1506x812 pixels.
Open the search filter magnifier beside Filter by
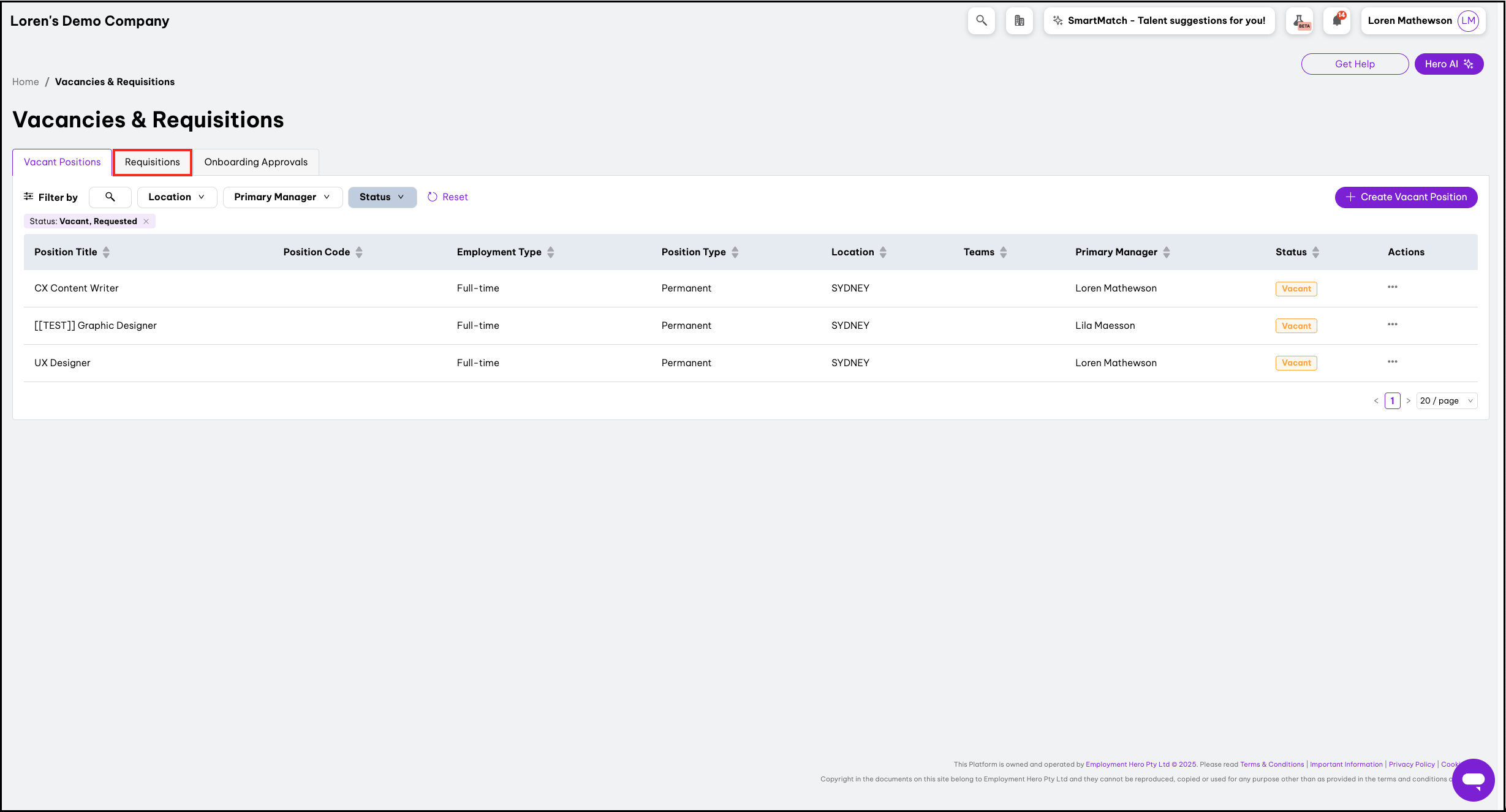(110, 197)
